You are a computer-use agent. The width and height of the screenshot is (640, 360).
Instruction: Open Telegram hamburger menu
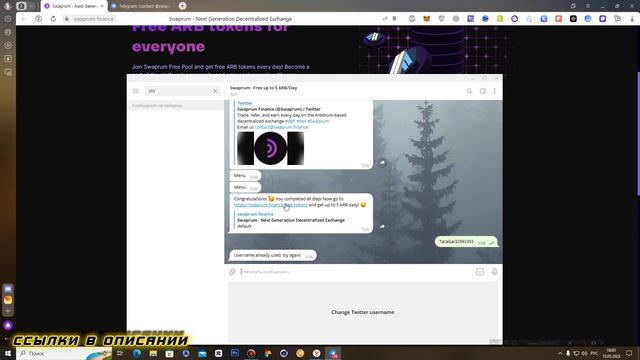(x=136, y=91)
